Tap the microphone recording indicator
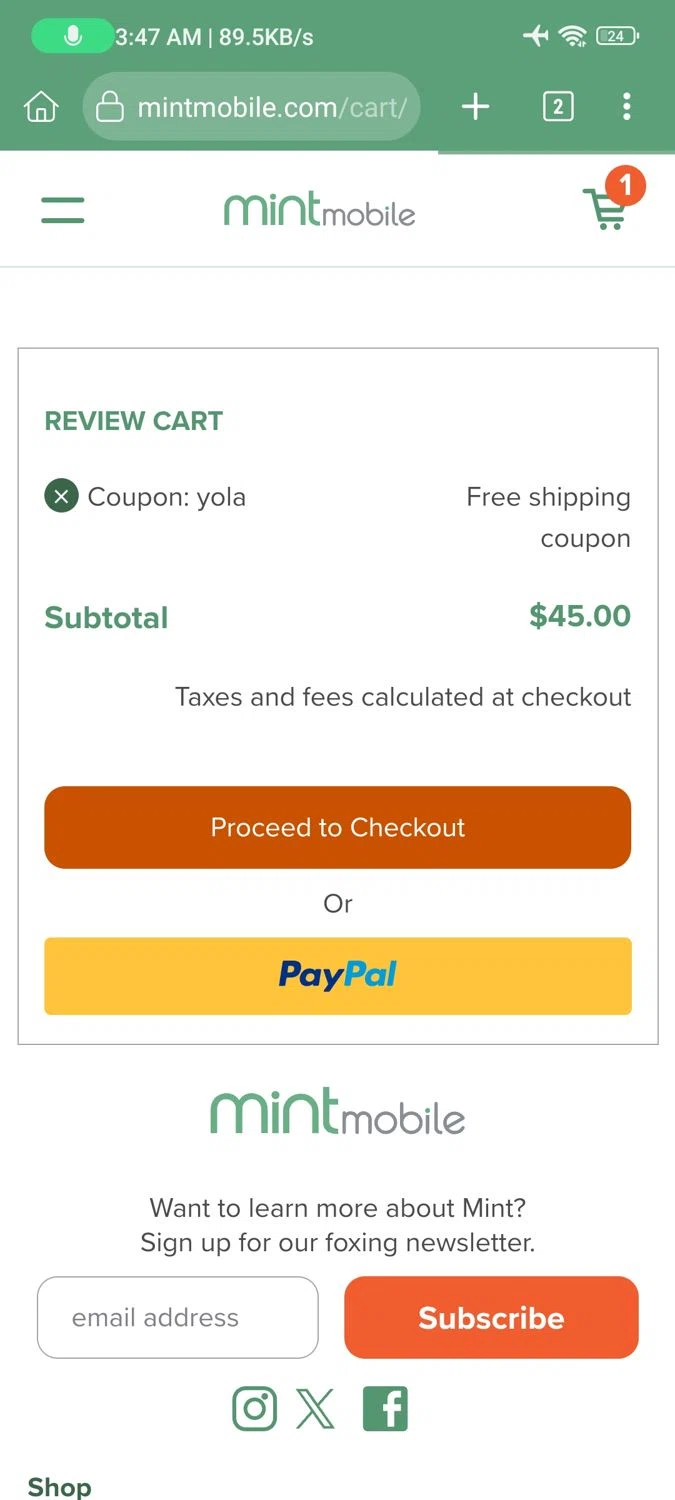 point(73,36)
